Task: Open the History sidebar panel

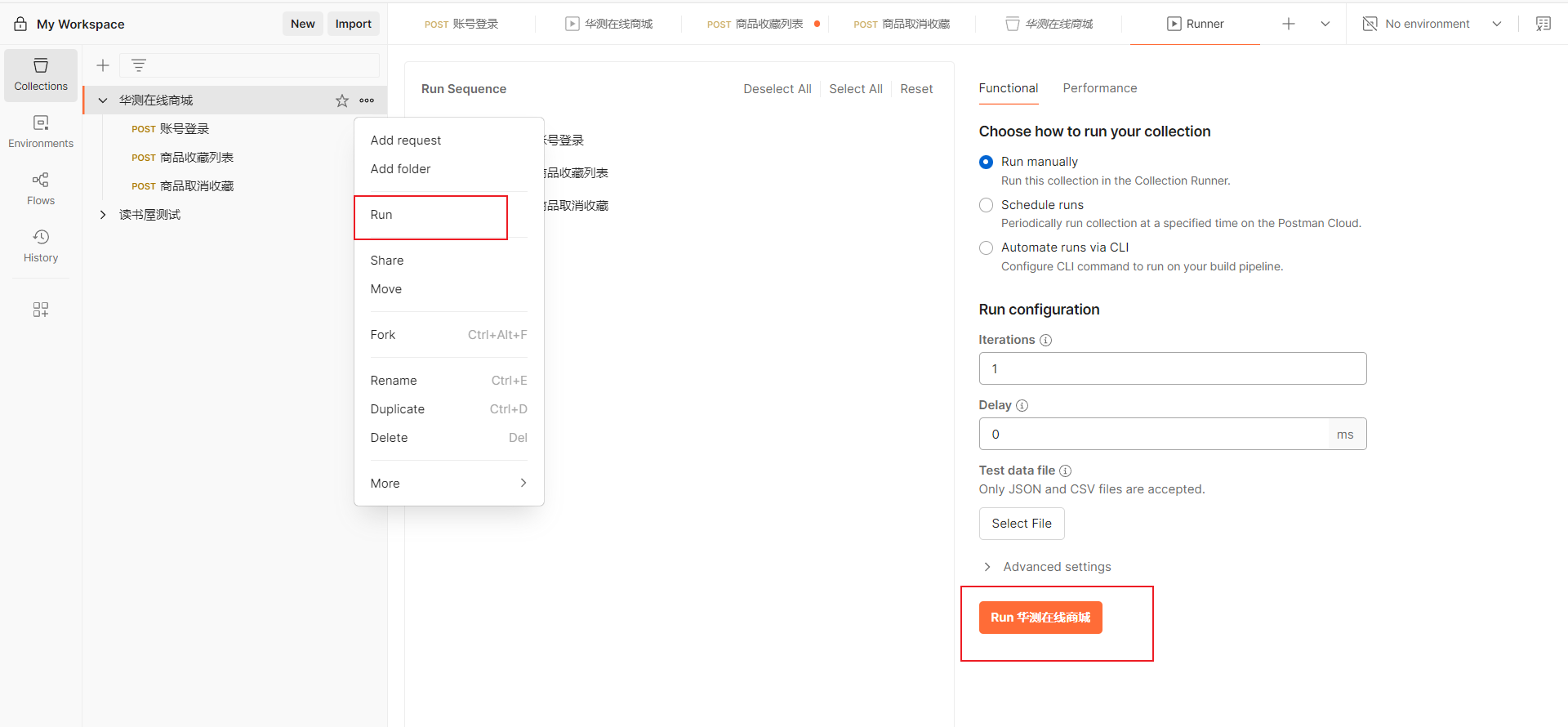Action: (41, 247)
